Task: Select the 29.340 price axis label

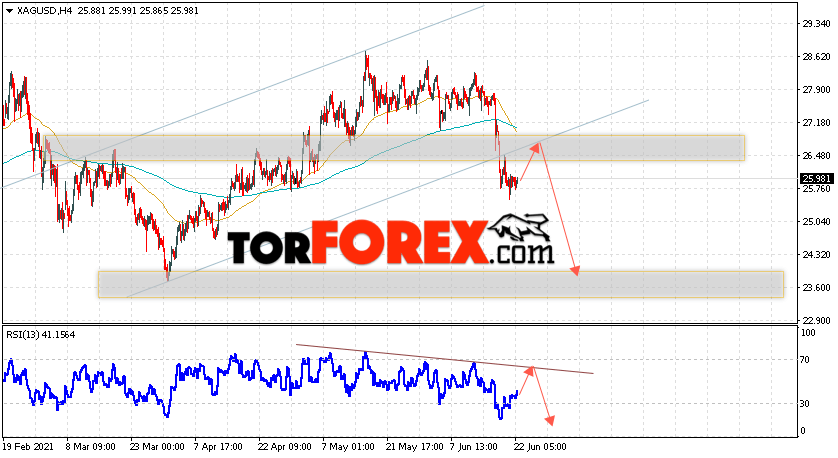Action: [817, 24]
